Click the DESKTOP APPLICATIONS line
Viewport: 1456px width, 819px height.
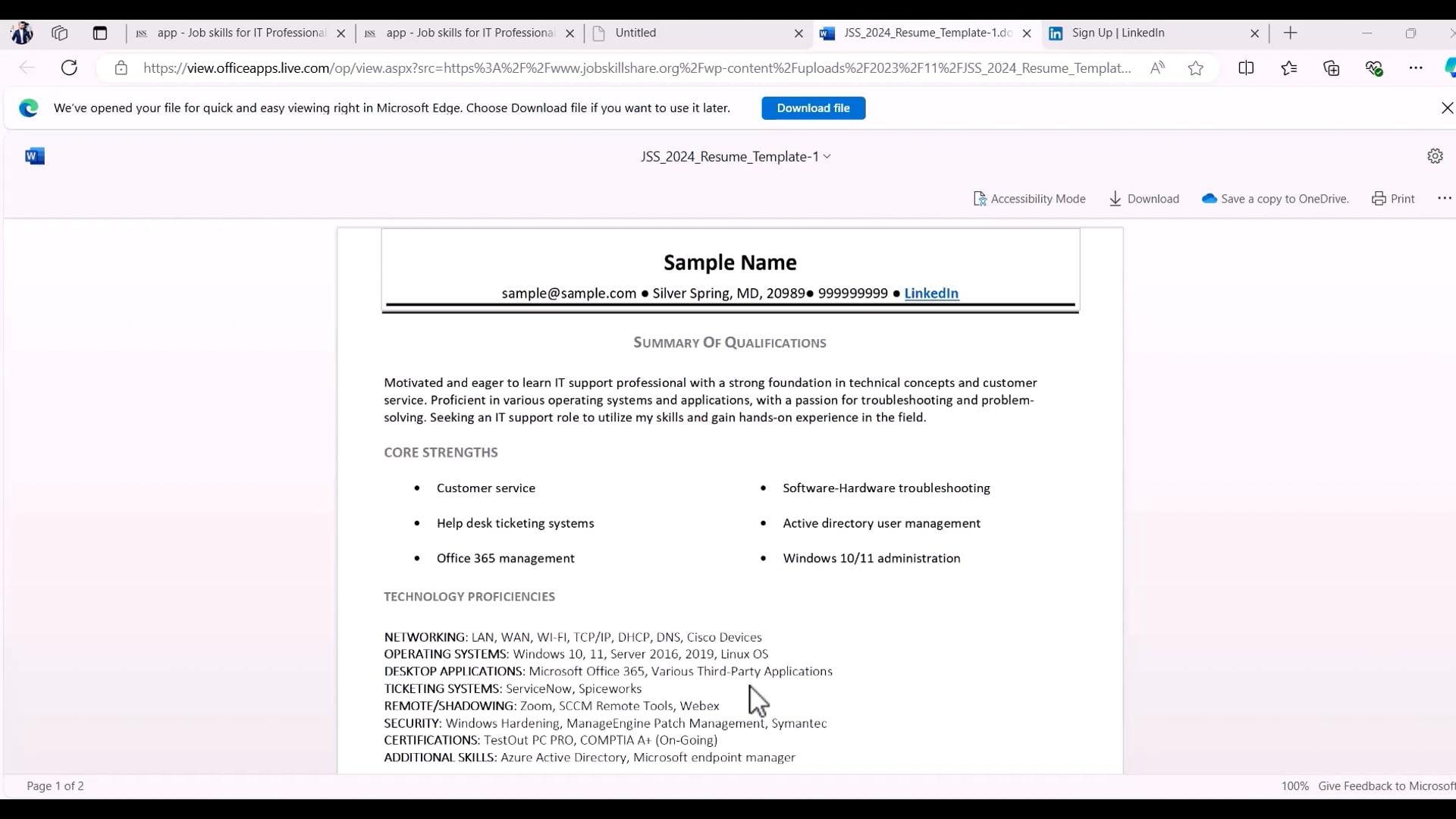[x=608, y=671]
